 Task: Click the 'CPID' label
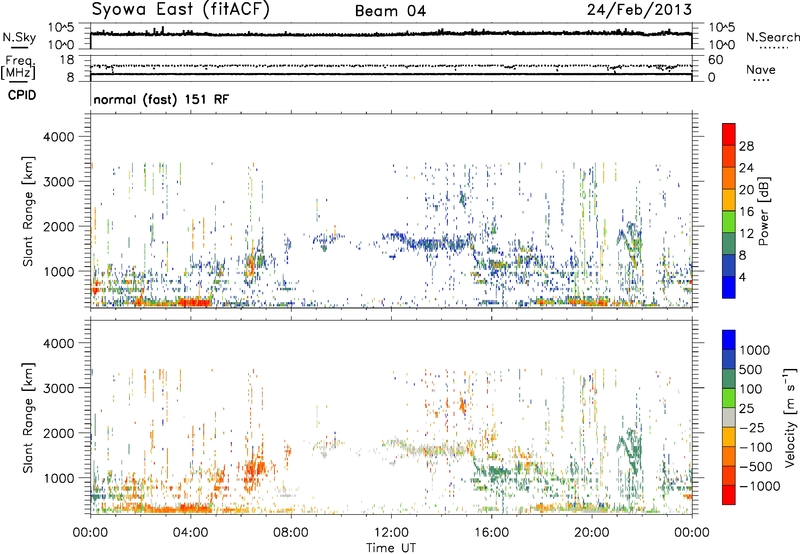click(22, 95)
